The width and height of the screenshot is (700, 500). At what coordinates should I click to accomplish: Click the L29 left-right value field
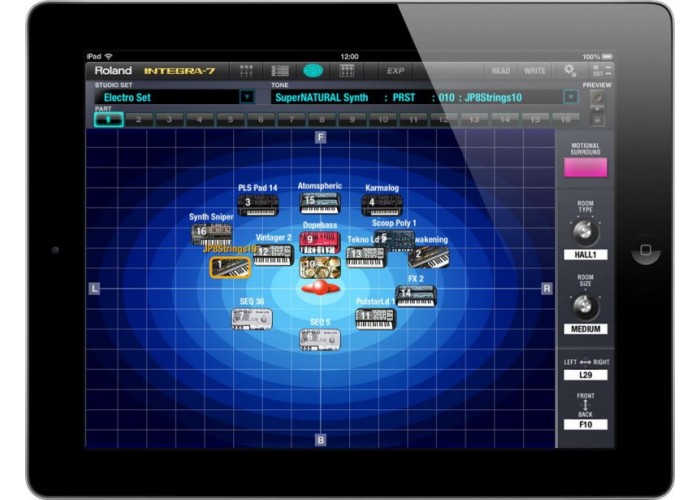coord(585,375)
